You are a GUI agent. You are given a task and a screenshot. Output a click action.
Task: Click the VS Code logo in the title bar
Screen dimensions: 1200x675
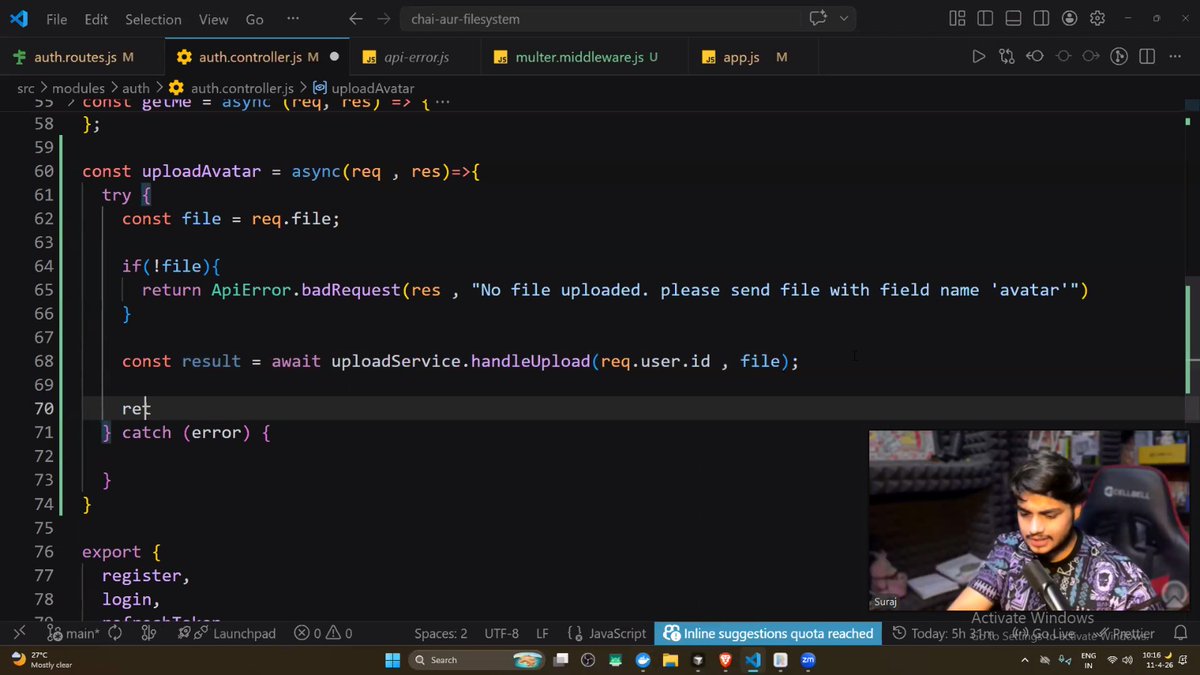coord(18,18)
